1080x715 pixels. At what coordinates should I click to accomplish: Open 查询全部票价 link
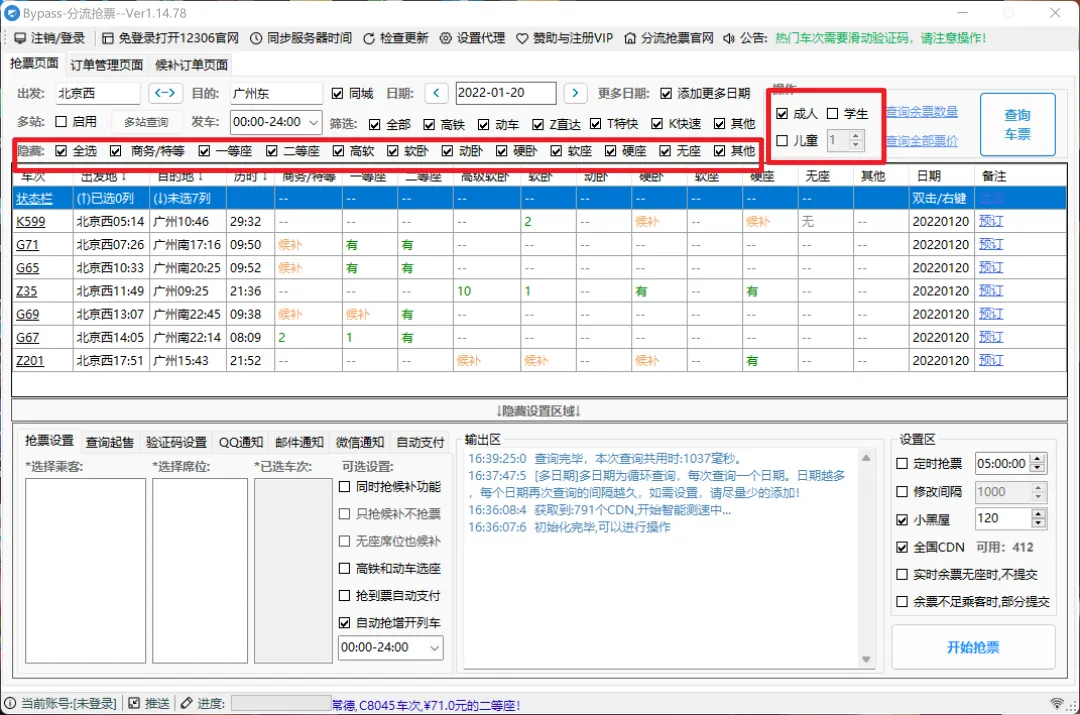(x=922, y=141)
